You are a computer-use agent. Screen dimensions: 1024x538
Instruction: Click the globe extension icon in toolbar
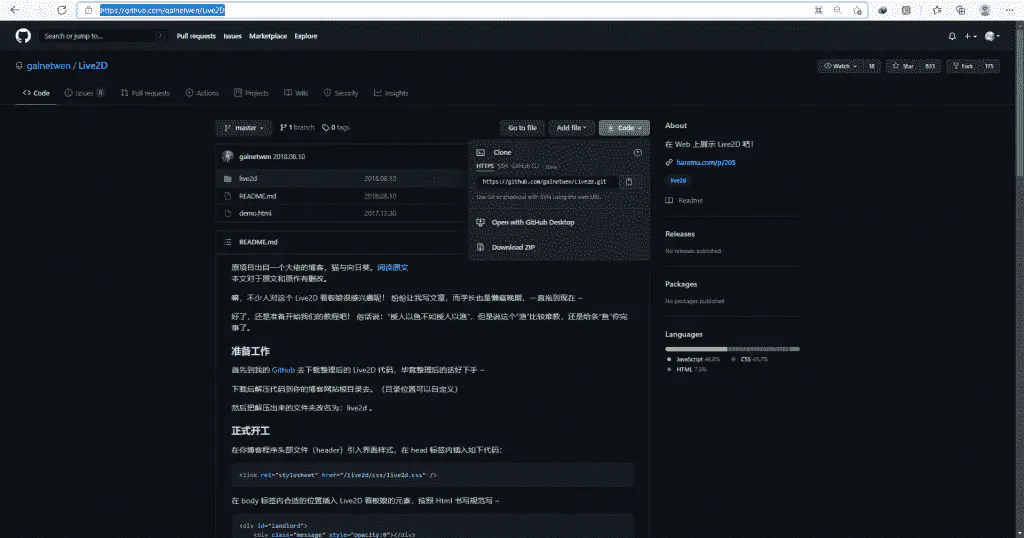click(883, 10)
